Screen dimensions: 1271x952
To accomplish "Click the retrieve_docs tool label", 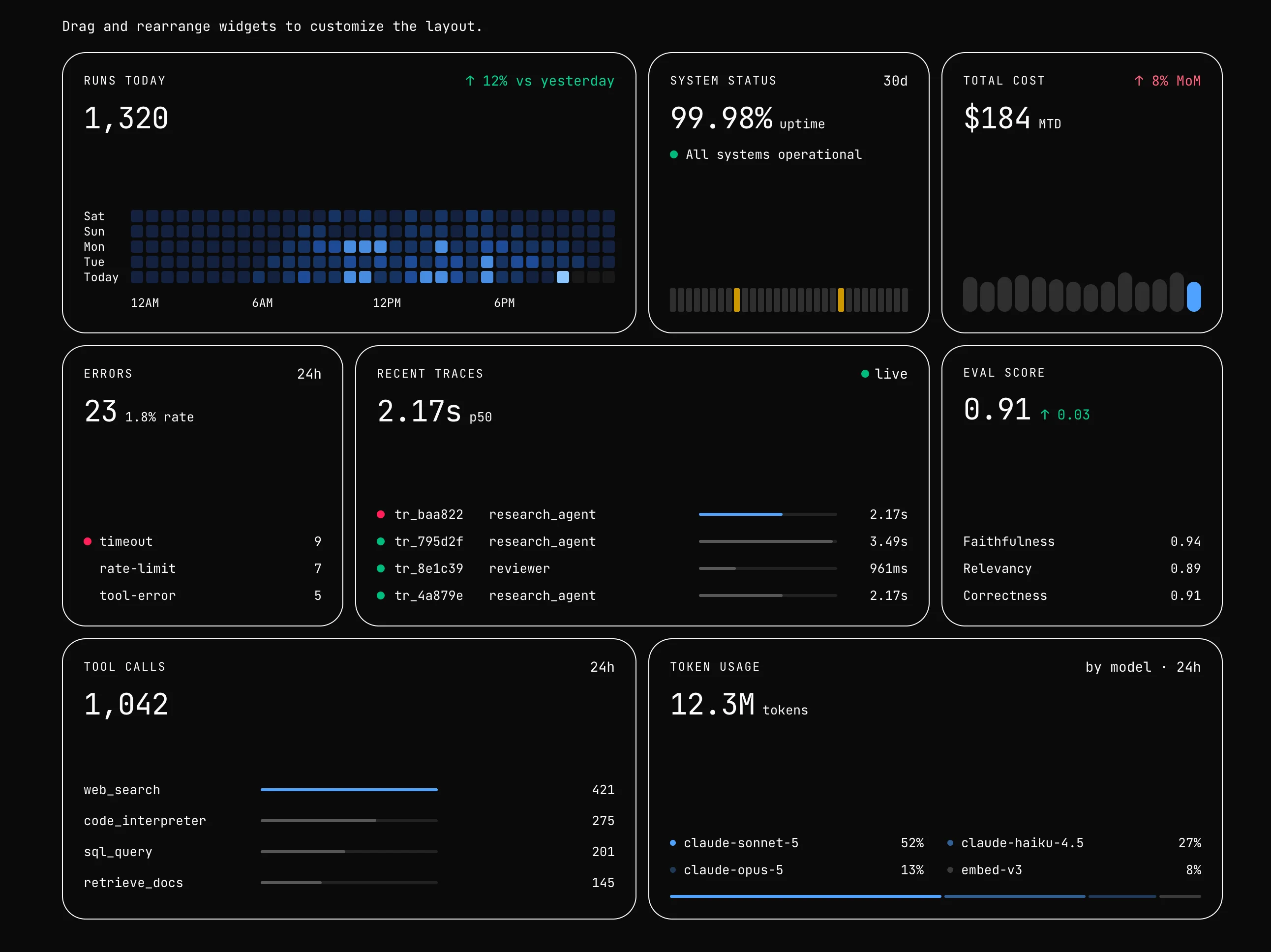I will point(133,883).
